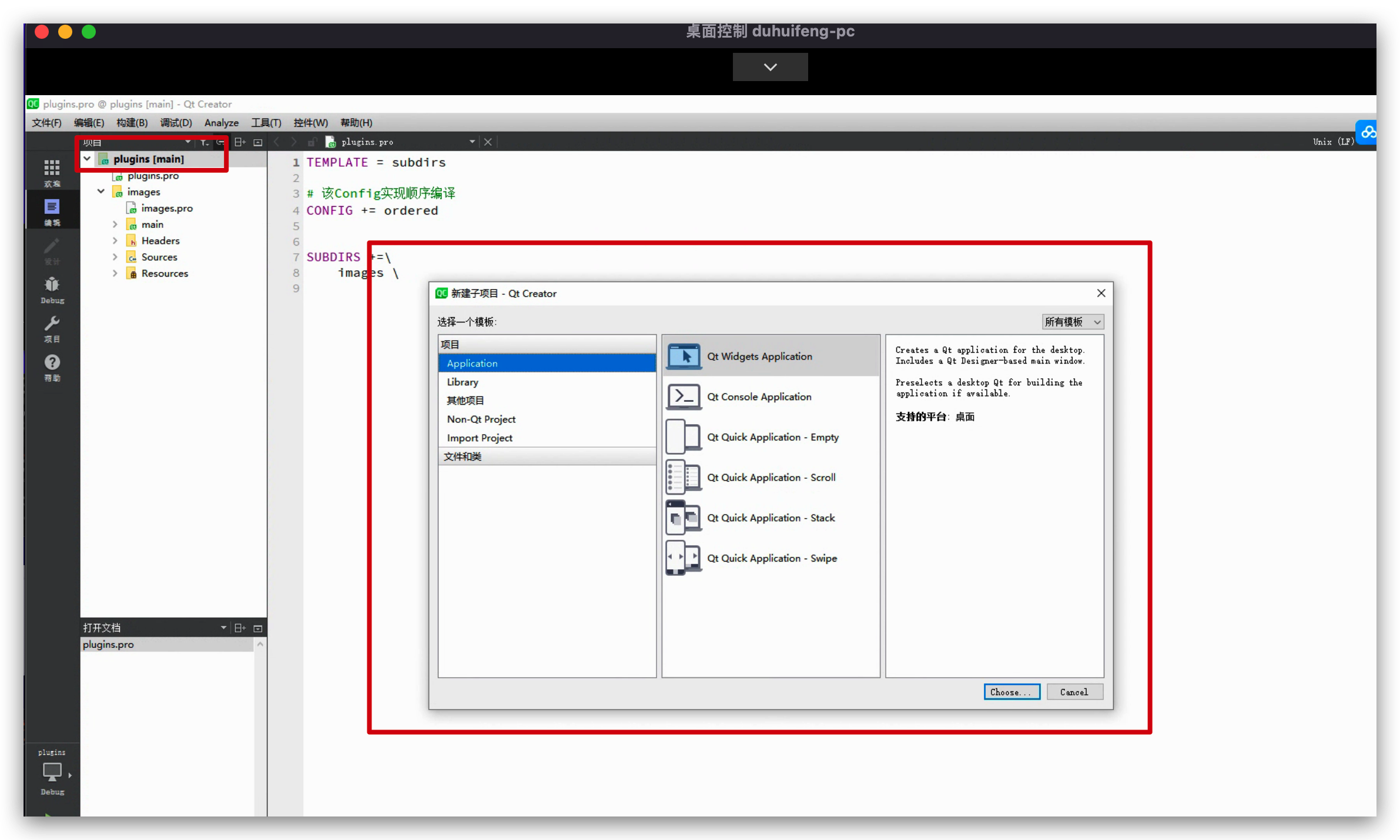Click the green macOS fullscreen button
This screenshot has width=1400, height=840.
[x=89, y=32]
